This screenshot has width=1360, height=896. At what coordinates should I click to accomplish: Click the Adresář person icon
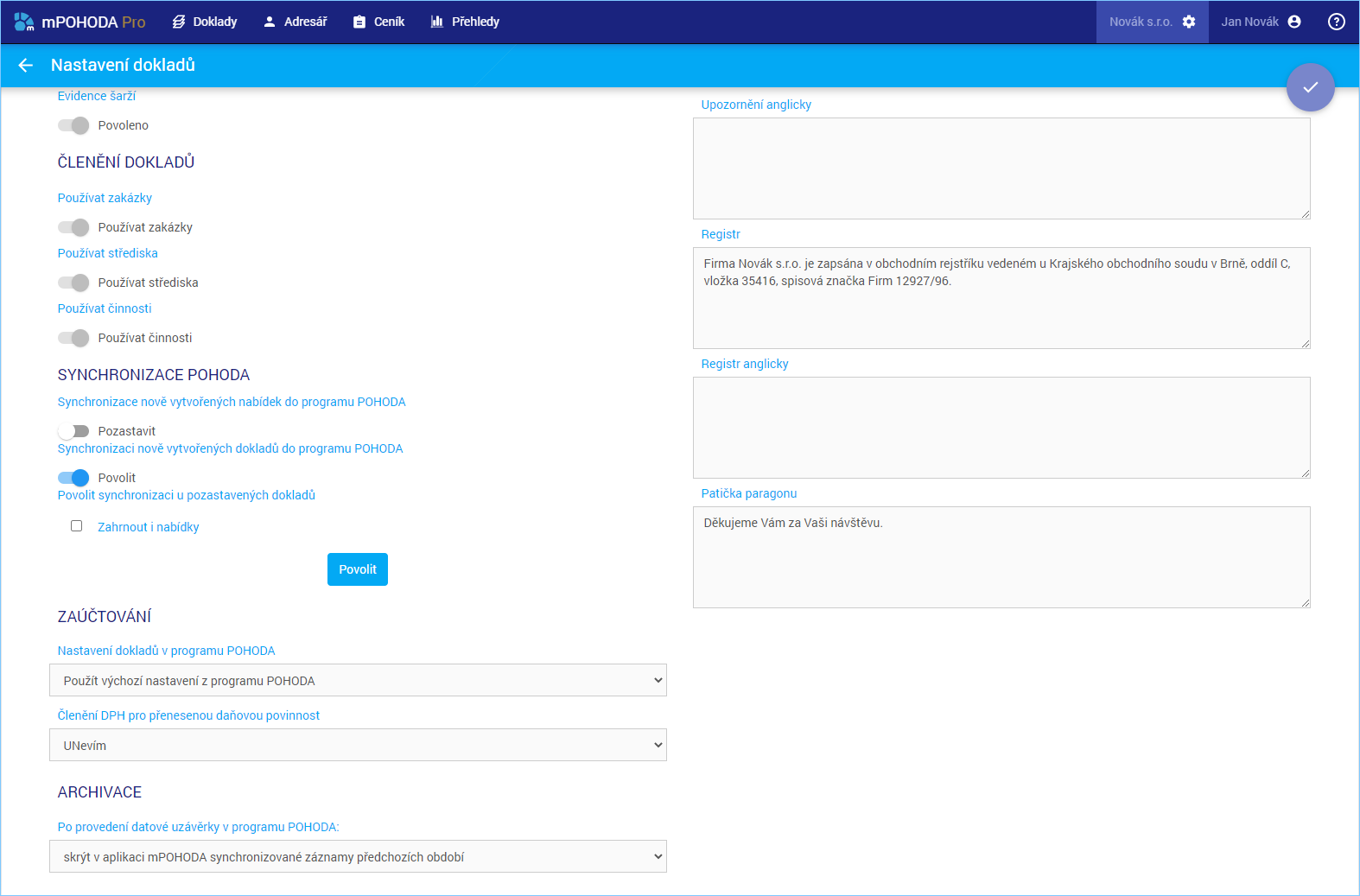(x=270, y=22)
